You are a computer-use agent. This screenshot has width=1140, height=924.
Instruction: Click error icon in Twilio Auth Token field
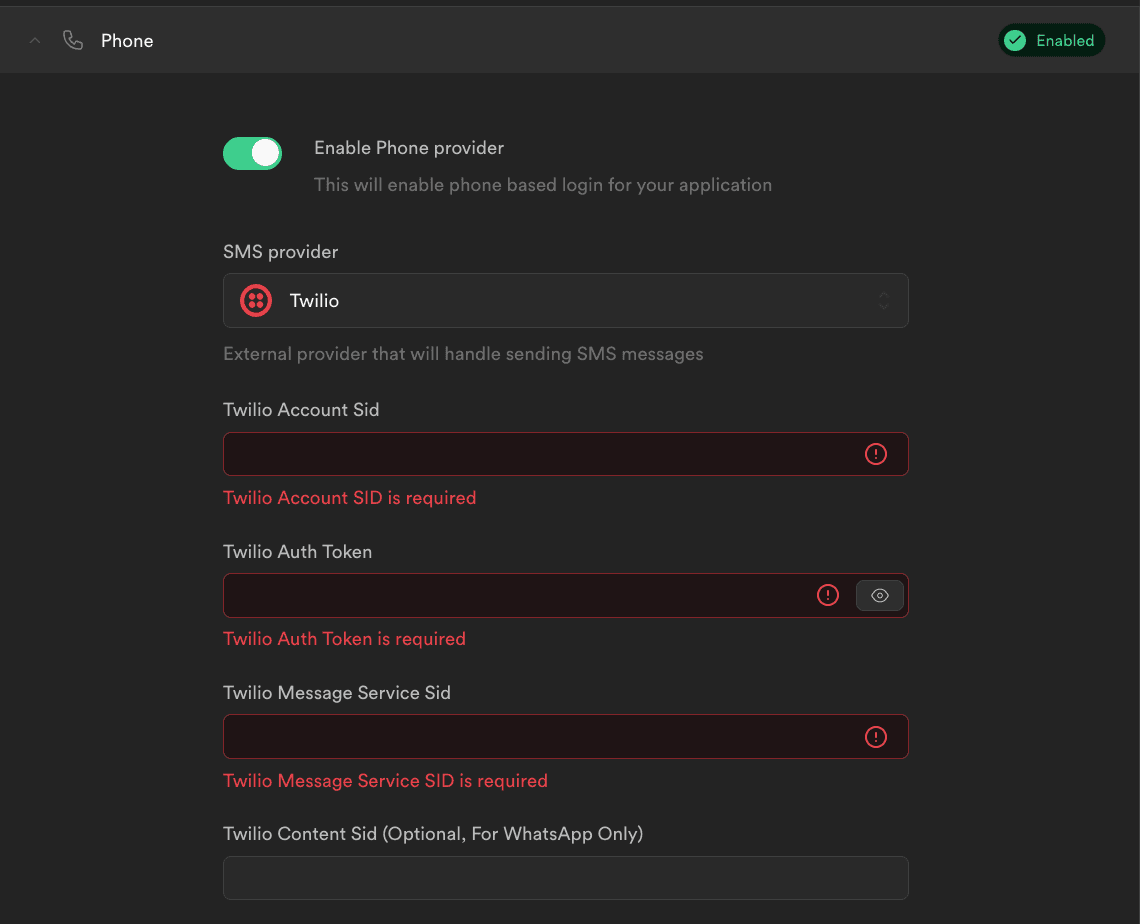pyautogui.click(x=828, y=595)
